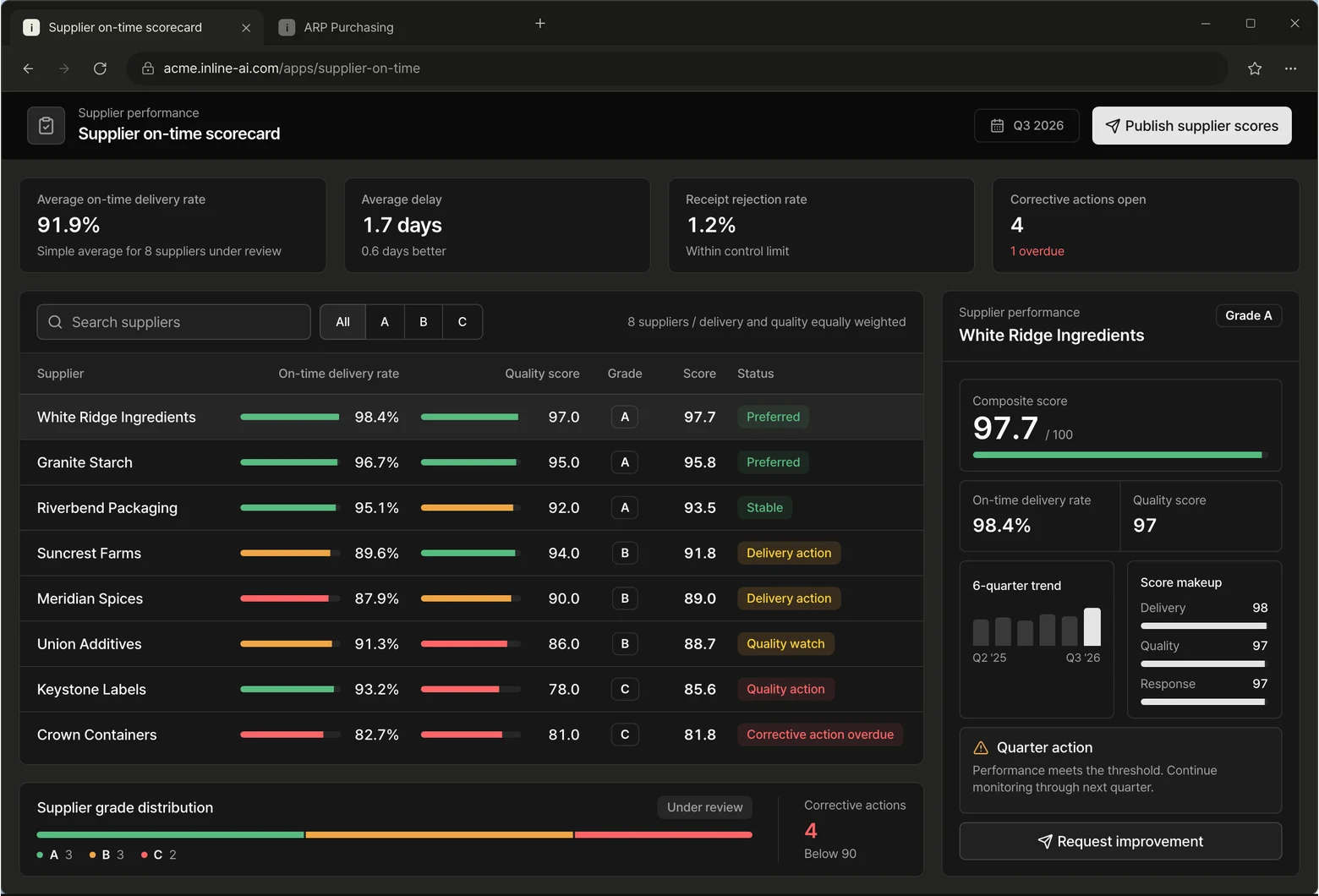Click the Stable status for Riverbend Packaging
The image size is (1319, 896).
764,508
